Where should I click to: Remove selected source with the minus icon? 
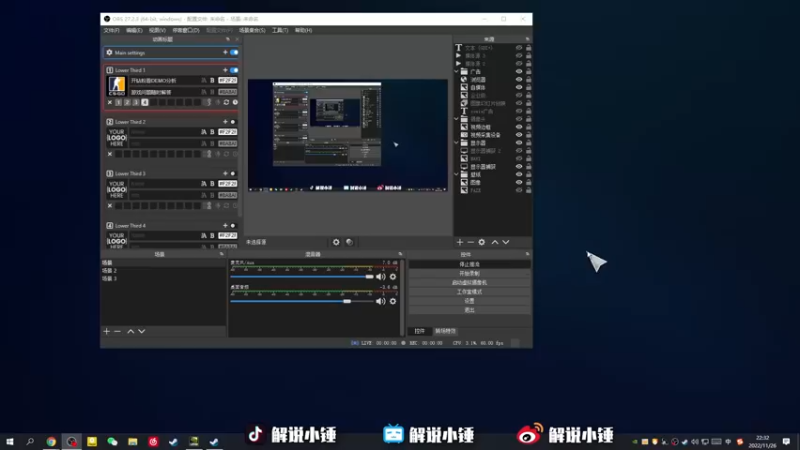point(470,242)
